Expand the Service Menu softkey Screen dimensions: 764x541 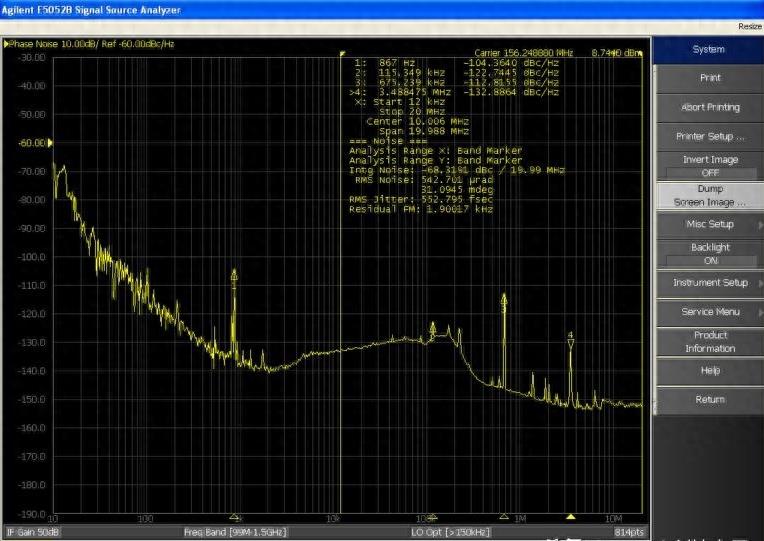[x=709, y=312]
